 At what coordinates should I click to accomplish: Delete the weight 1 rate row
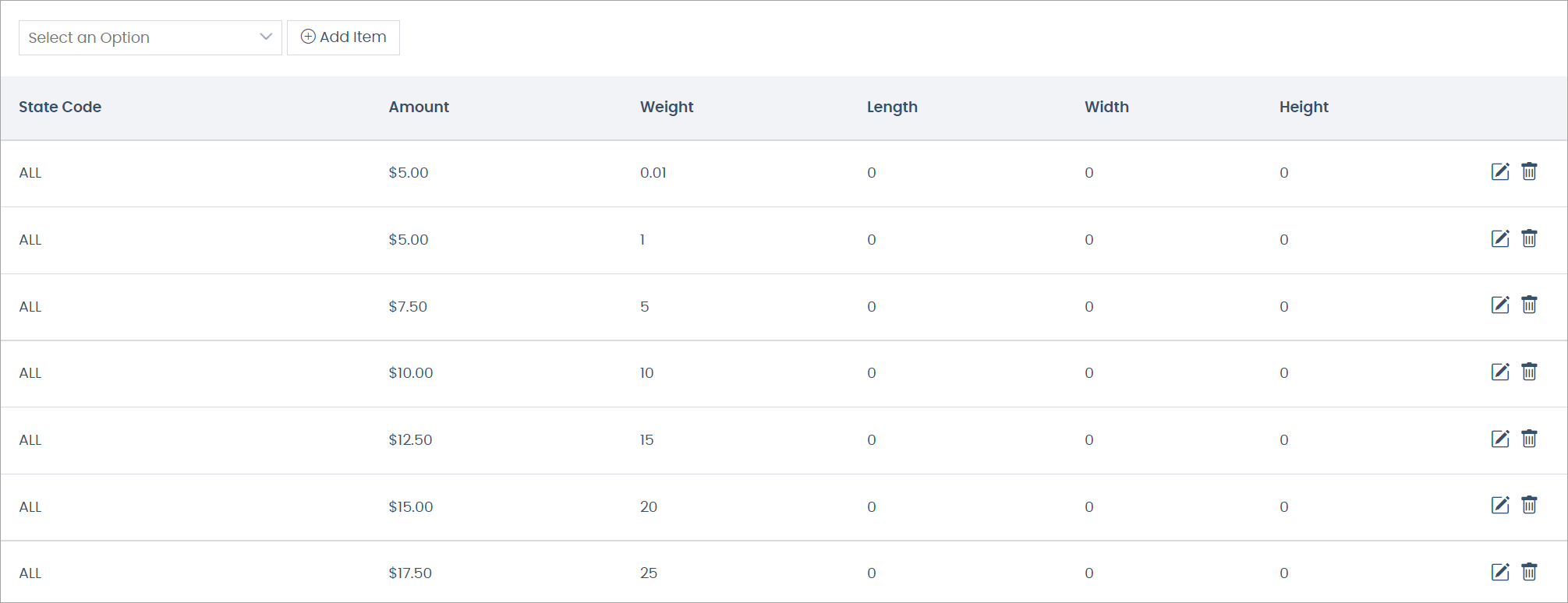[x=1529, y=238]
